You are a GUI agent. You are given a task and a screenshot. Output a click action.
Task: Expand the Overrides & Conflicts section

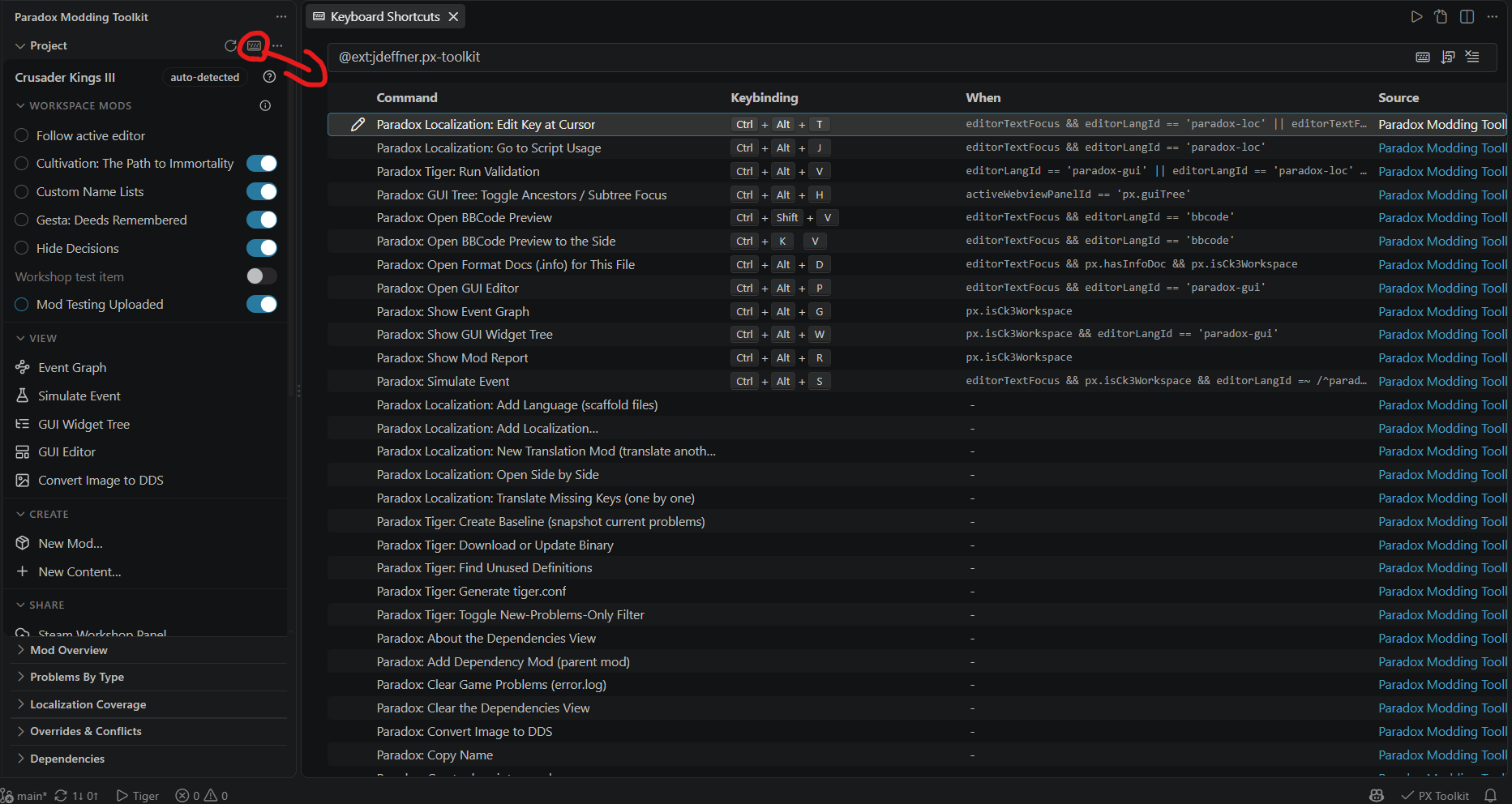point(150,731)
